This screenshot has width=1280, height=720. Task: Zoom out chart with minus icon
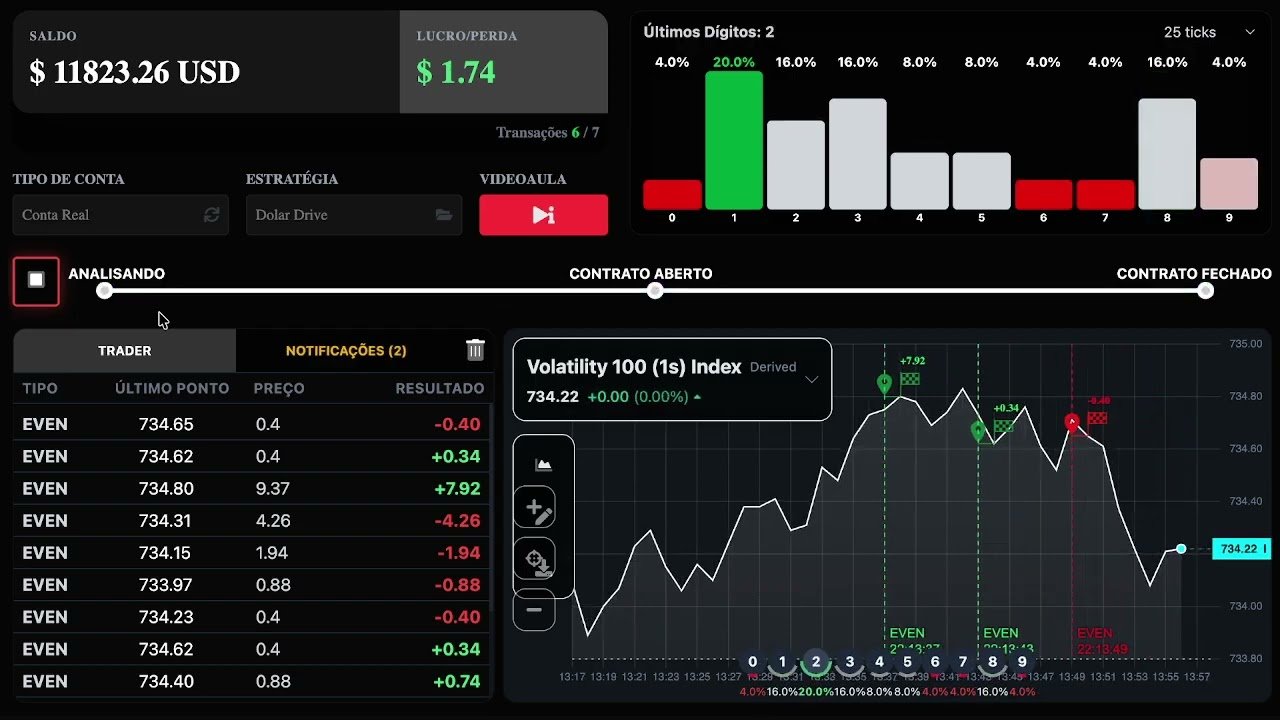534,609
